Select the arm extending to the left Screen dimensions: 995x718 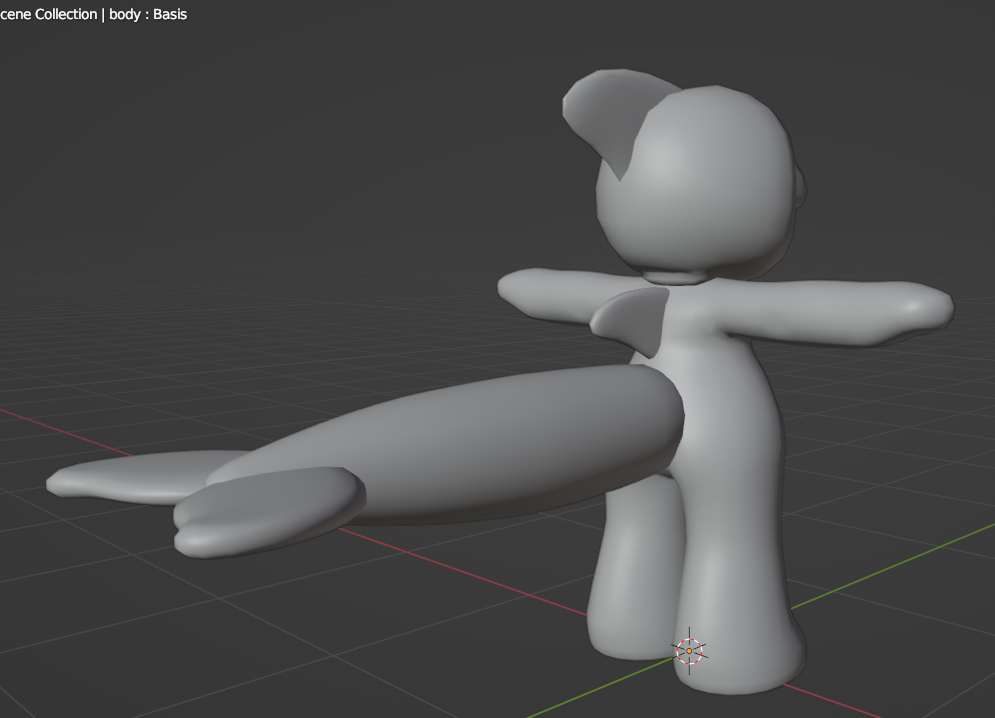(x=545, y=290)
